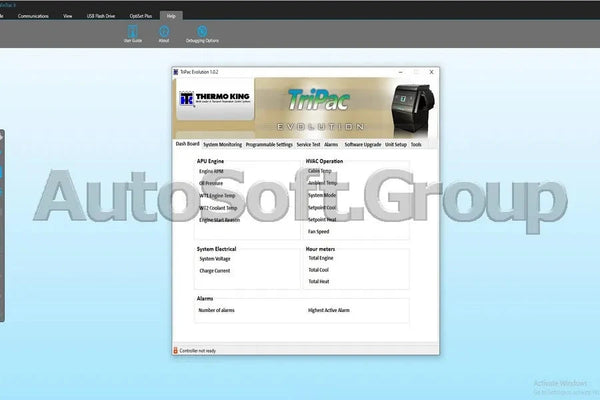Click the About icon in ribbon
This screenshot has width=600, height=400.
(164, 32)
